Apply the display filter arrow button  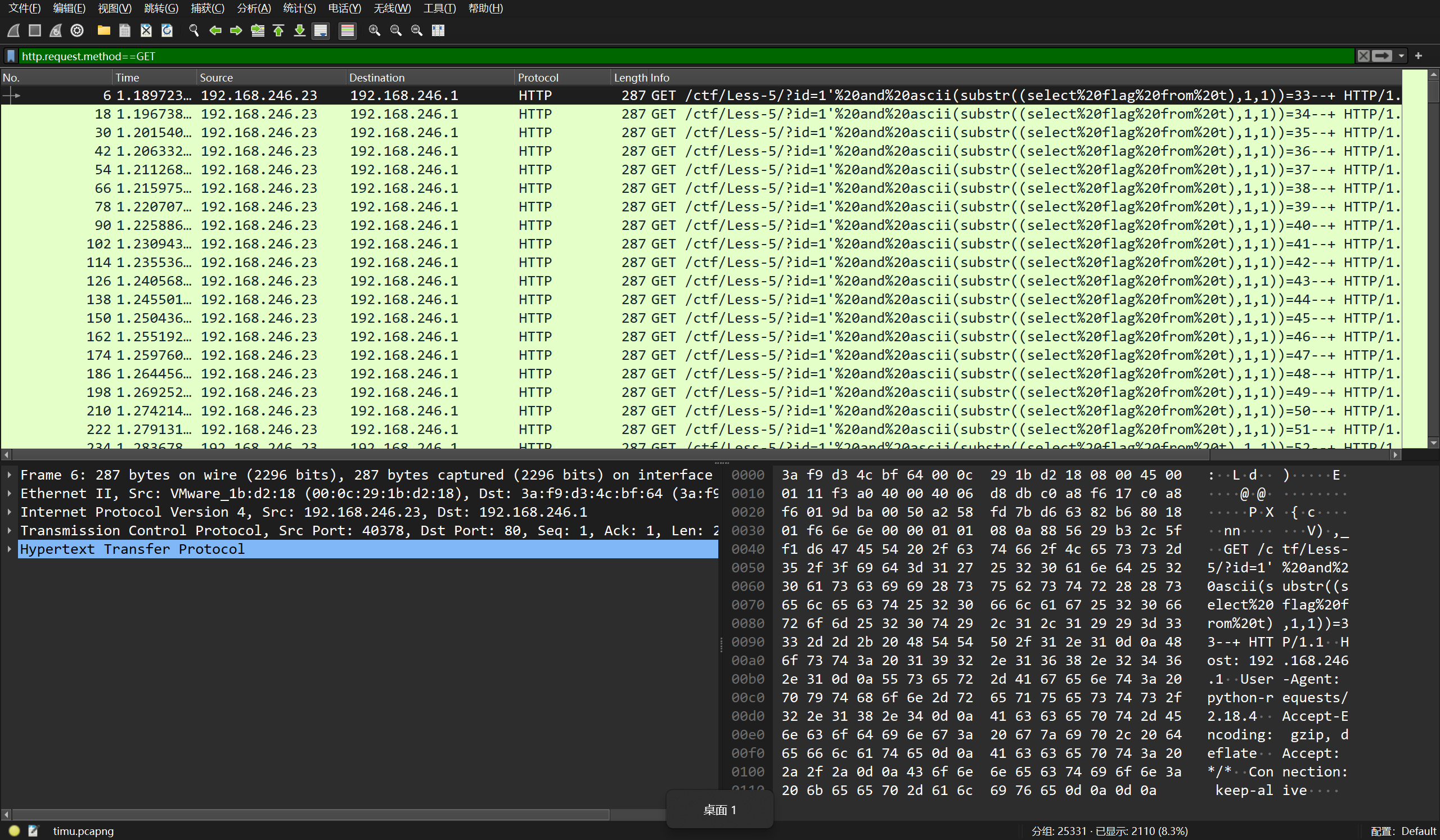pos(1383,56)
